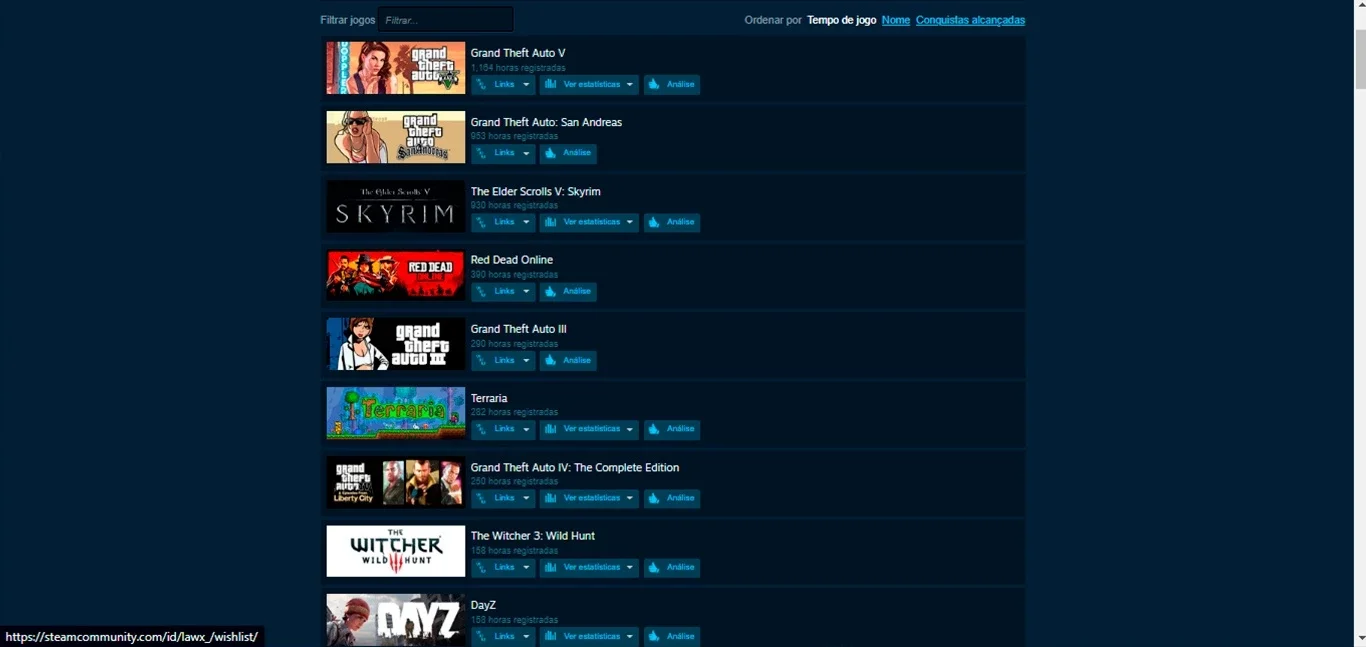This screenshot has width=1366, height=647.
Task: Click Análise button for Skyrim
Action: point(672,223)
